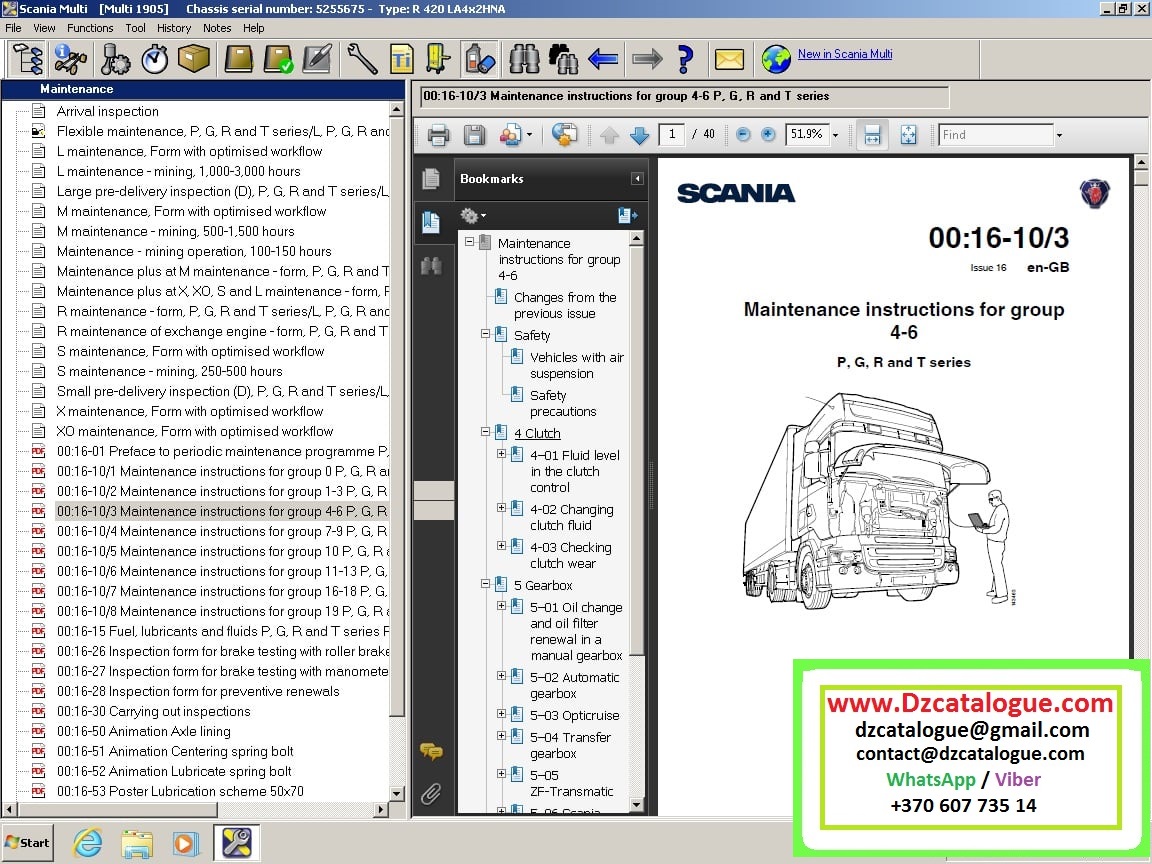Image resolution: width=1152 pixels, height=864 pixels.
Task: Open the 4 Clutch bookmark link
Action: [537, 433]
